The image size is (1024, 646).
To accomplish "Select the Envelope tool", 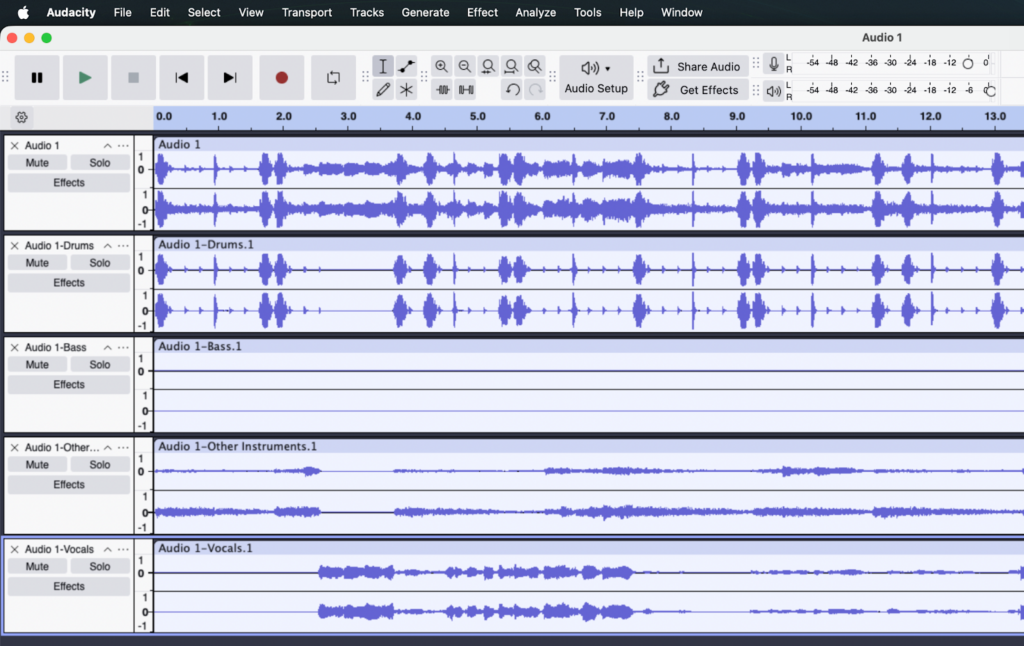I will [407, 67].
